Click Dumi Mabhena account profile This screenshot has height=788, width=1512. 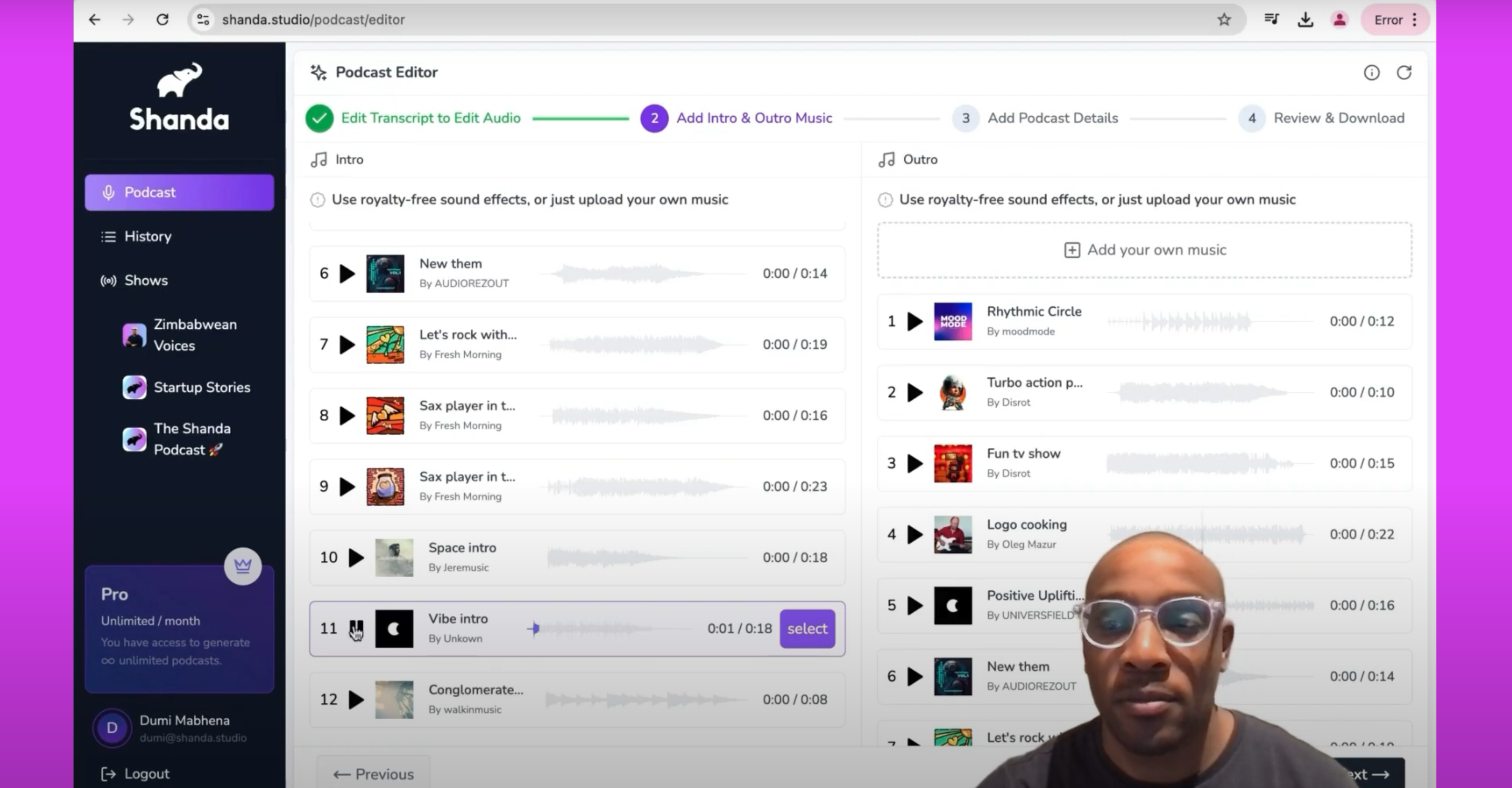(x=170, y=728)
